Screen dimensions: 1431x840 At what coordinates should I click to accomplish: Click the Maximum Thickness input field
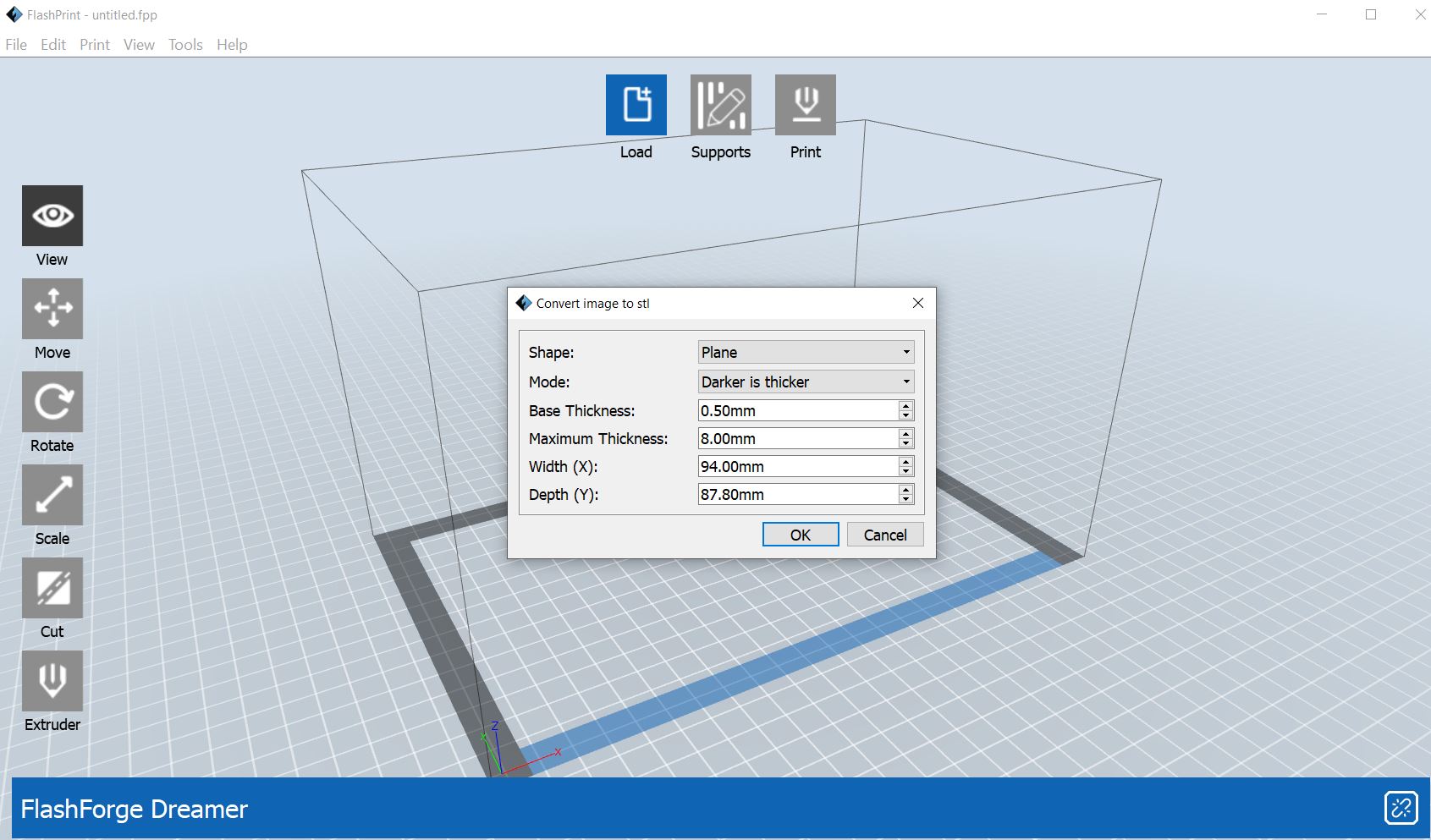point(798,438)
